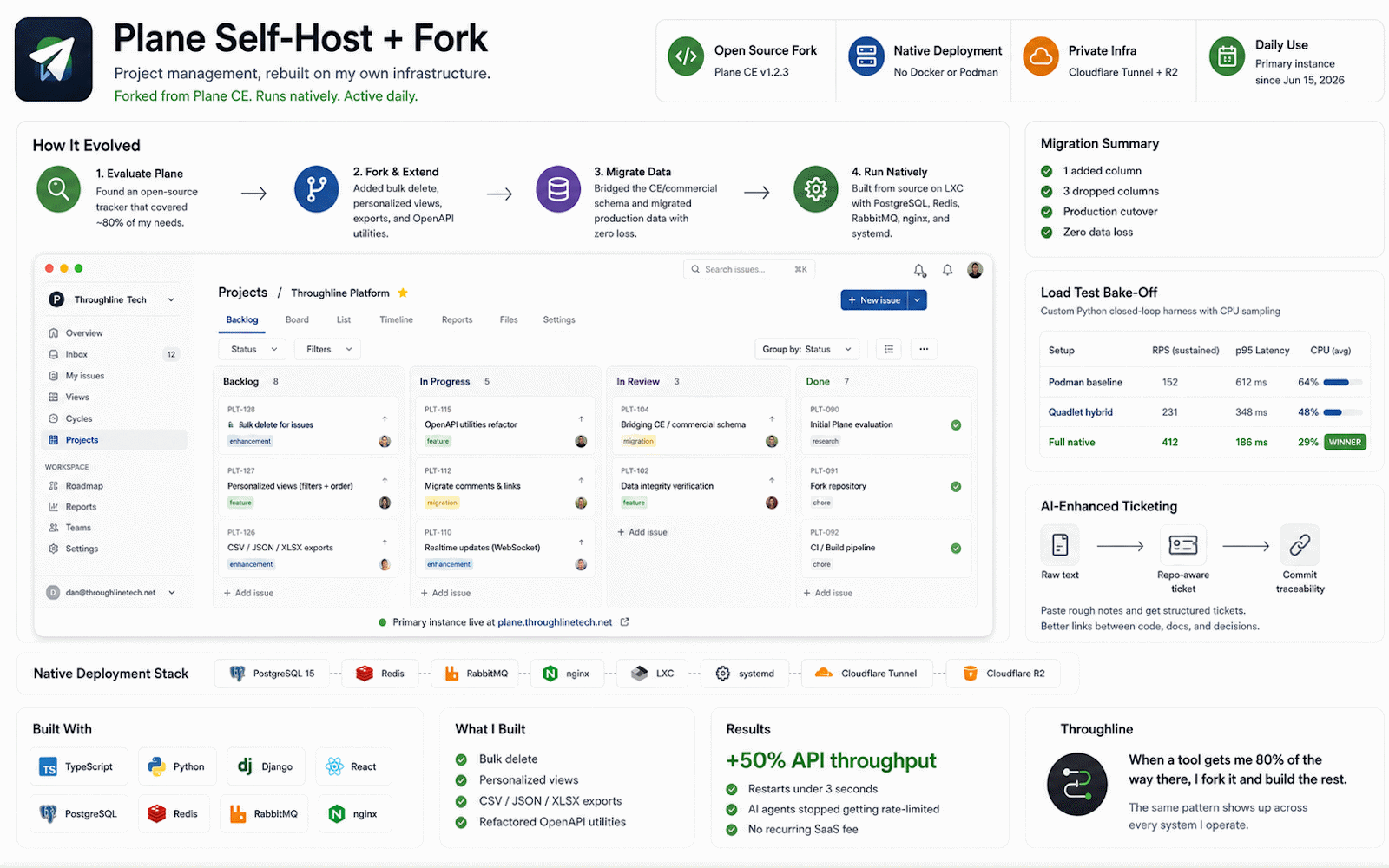
Task: Click the Daily Use calendar icon
Action: click(x=1228, y=56)
